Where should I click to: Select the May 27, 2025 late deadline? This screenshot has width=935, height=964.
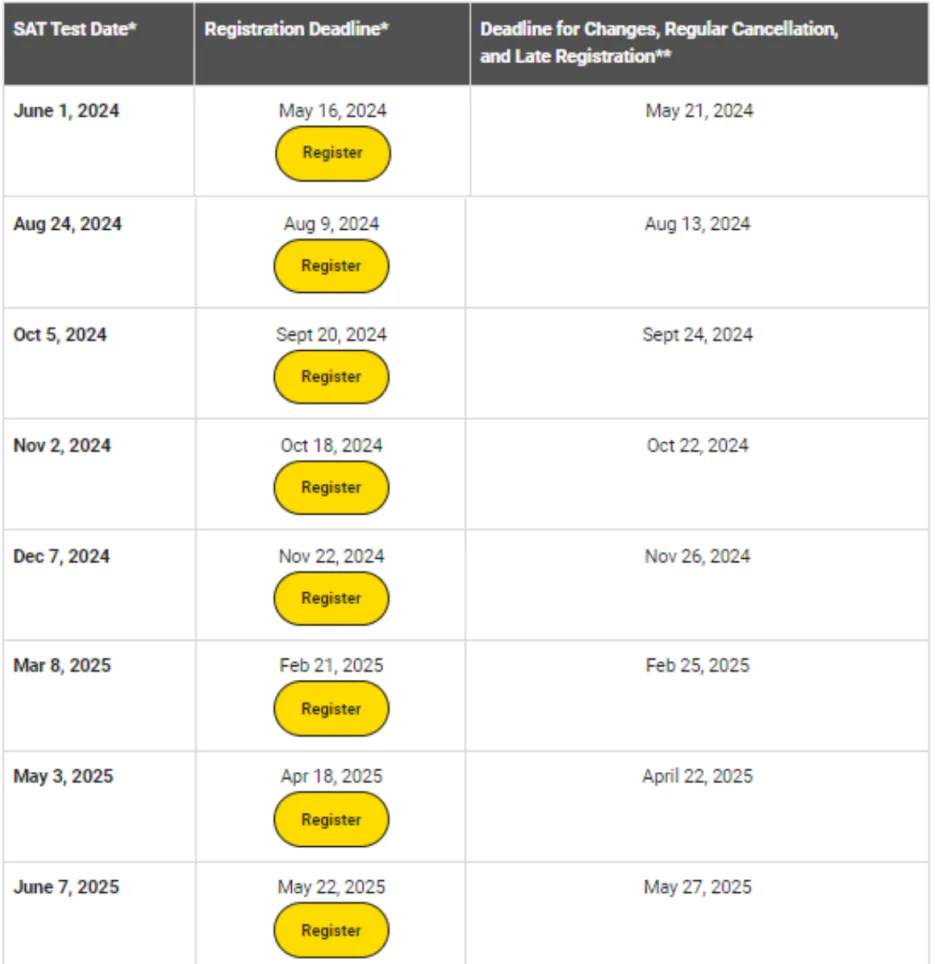tap(697, 887)
